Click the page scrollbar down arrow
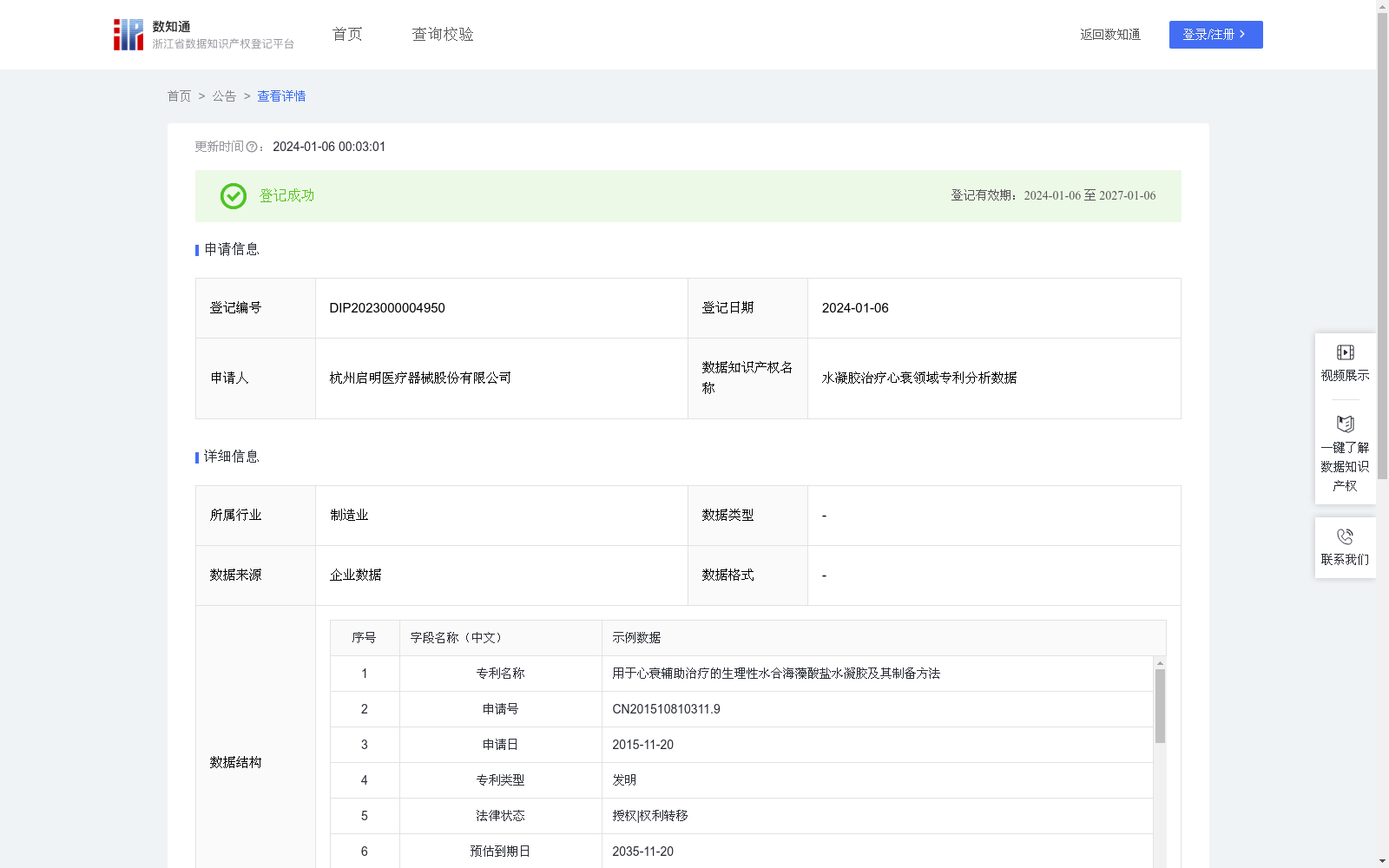The height and width of the screenshot is (868, 1389). click(x=1382, y=861)
